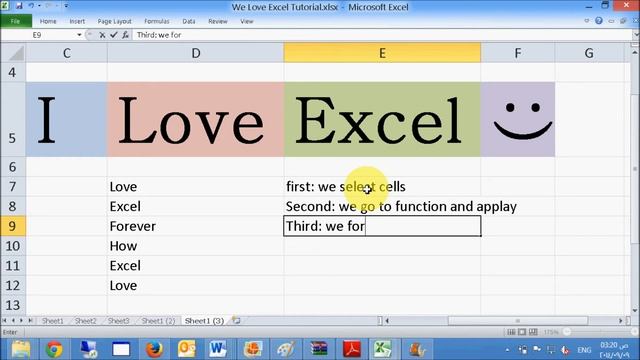Click cell D10 containing 'How'
The image size is (640, 360).
point(196,246)
